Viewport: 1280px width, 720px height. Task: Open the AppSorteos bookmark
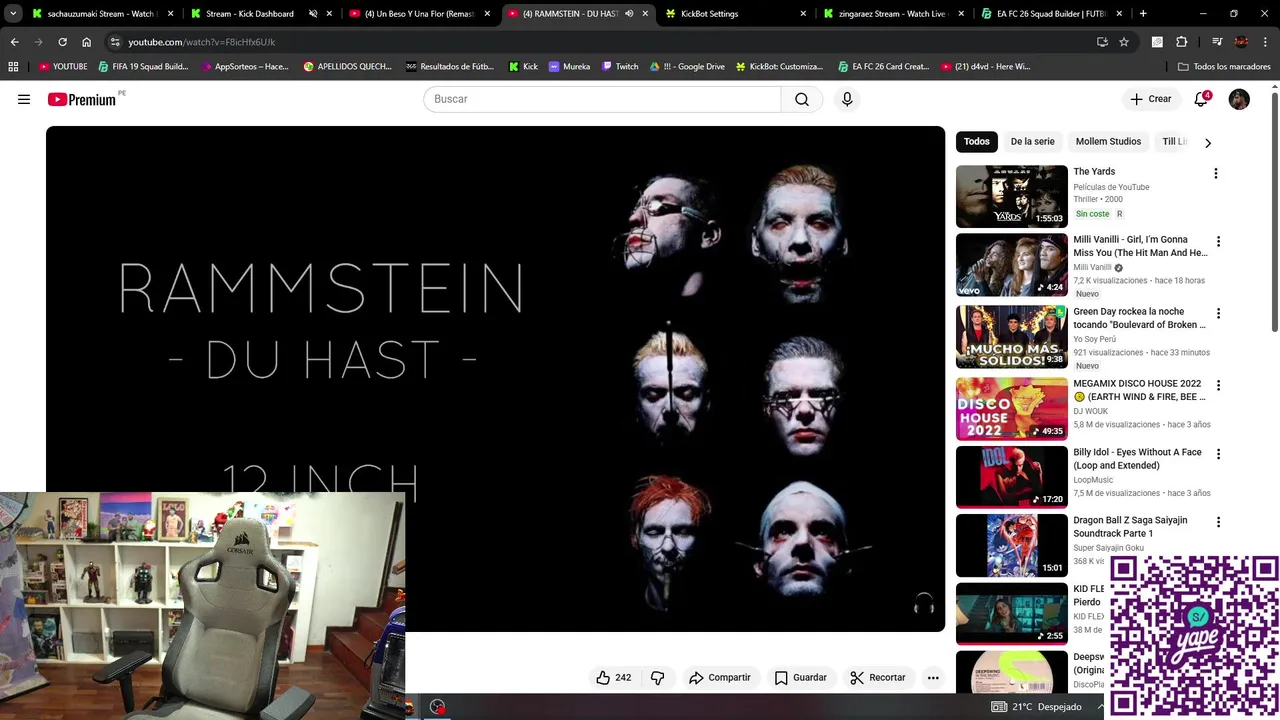[x=244, y=67]
